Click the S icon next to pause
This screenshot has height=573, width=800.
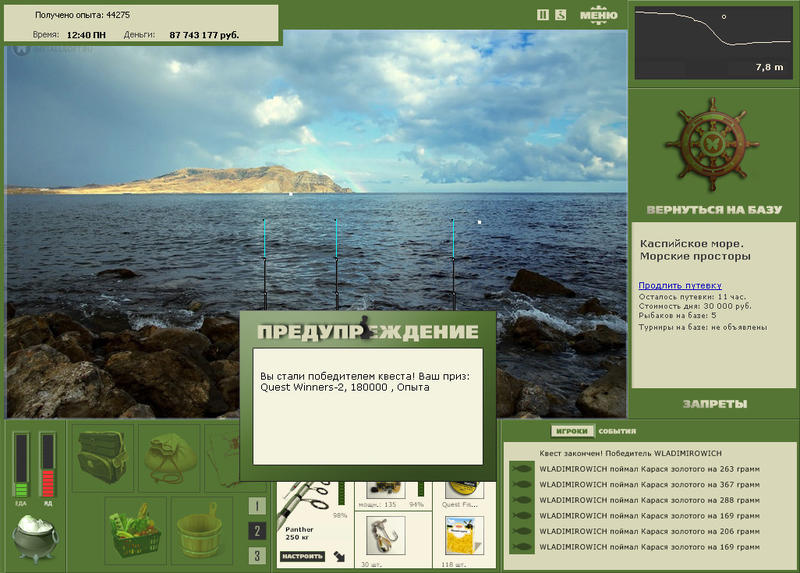point(561,15)
